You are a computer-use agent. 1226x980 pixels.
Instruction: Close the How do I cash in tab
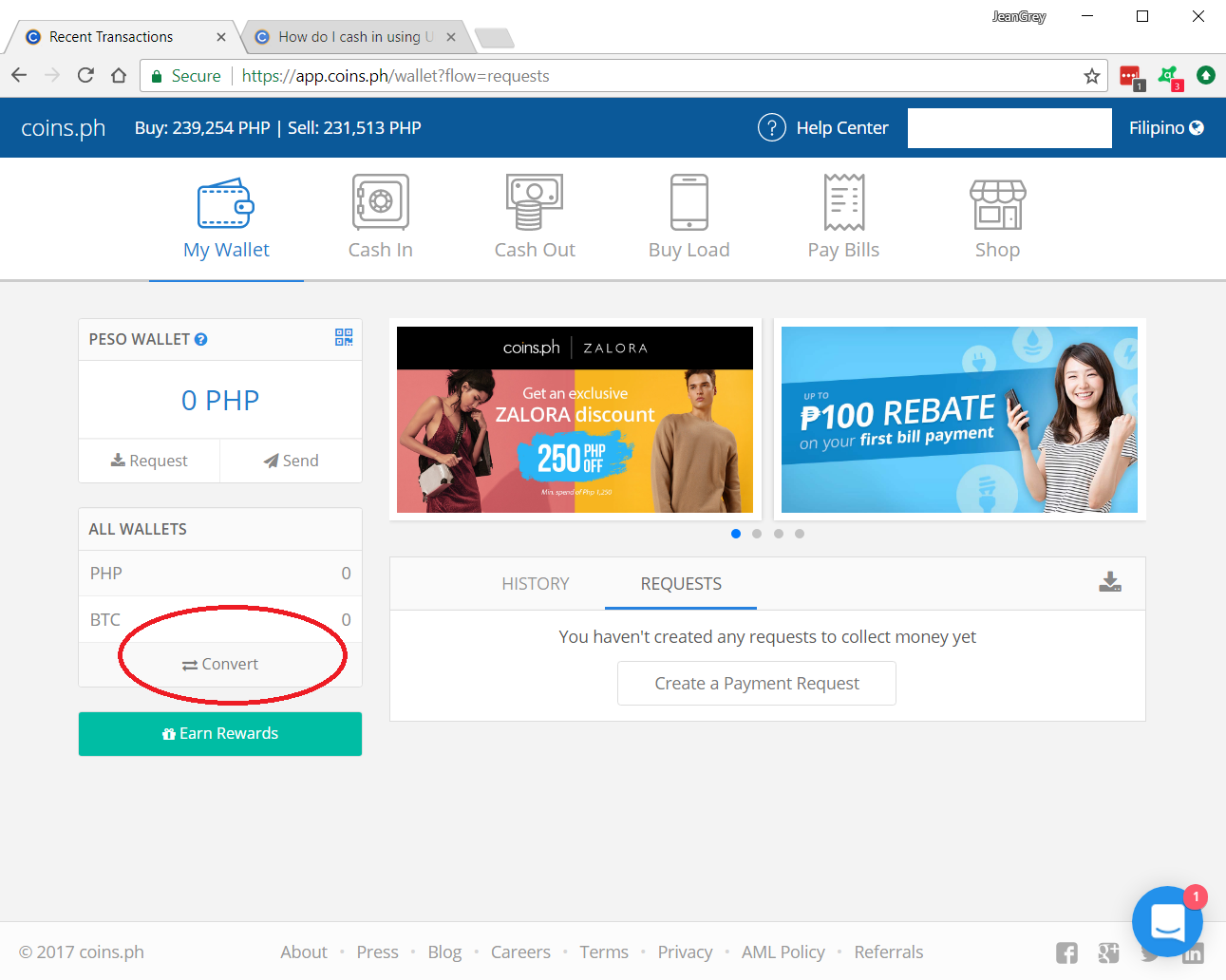[451, 37]
